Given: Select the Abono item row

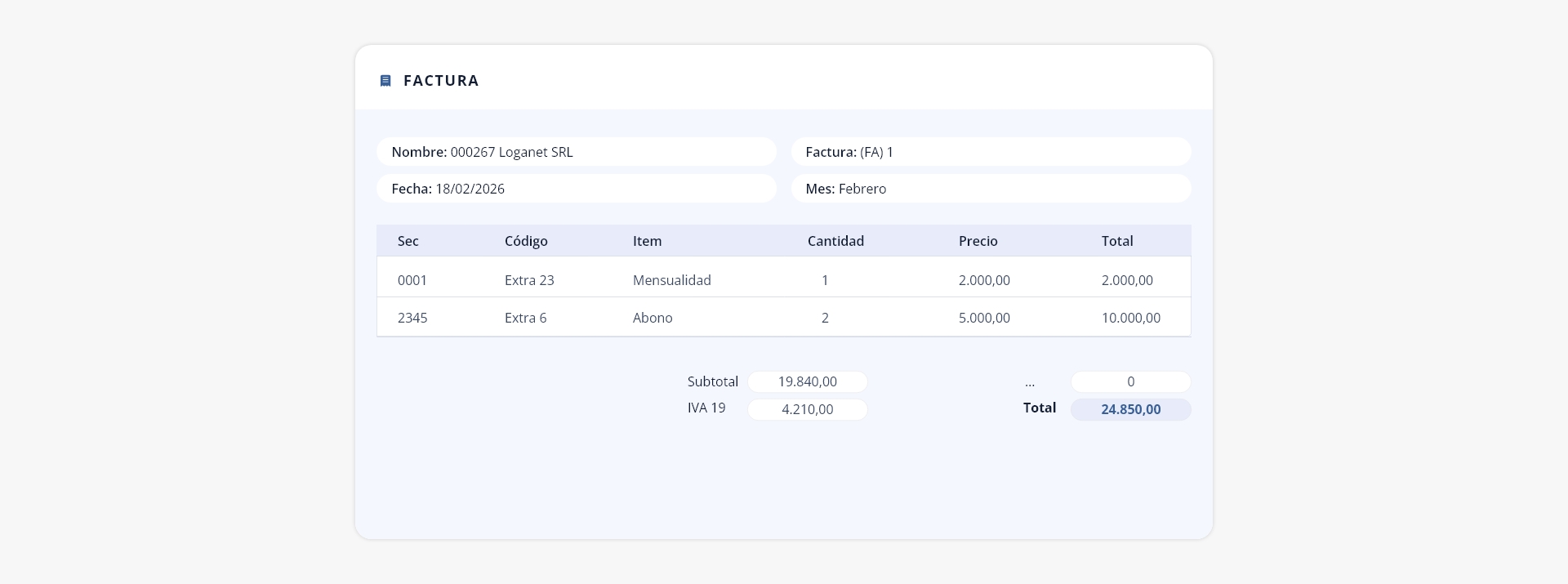Looking at the screenshot, I should 784,317.
